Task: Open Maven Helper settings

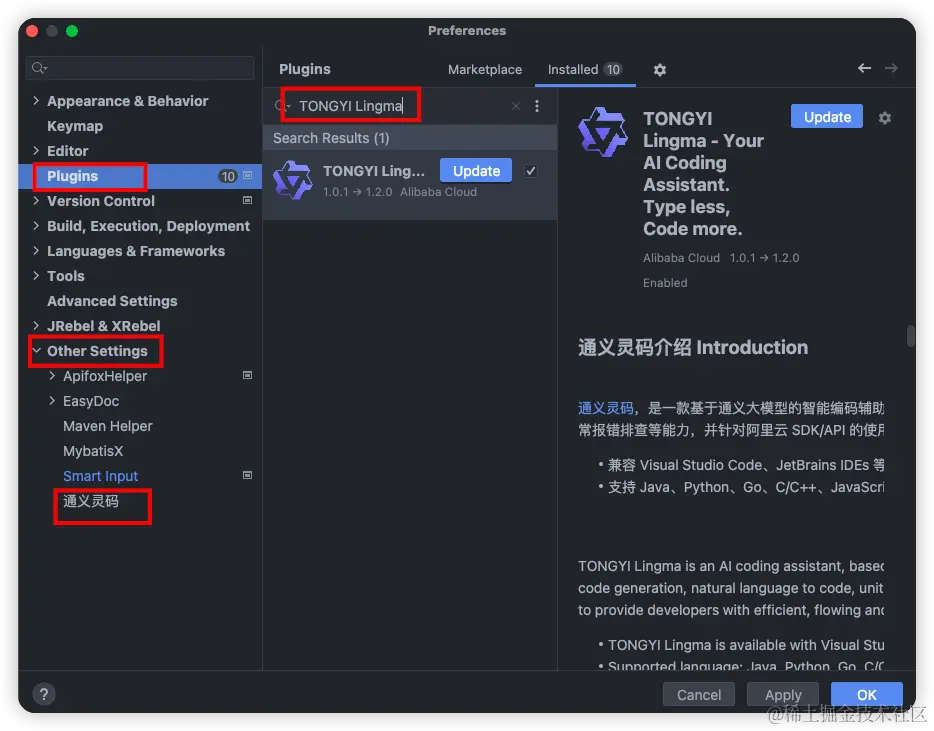Action: tap(108, 427)
